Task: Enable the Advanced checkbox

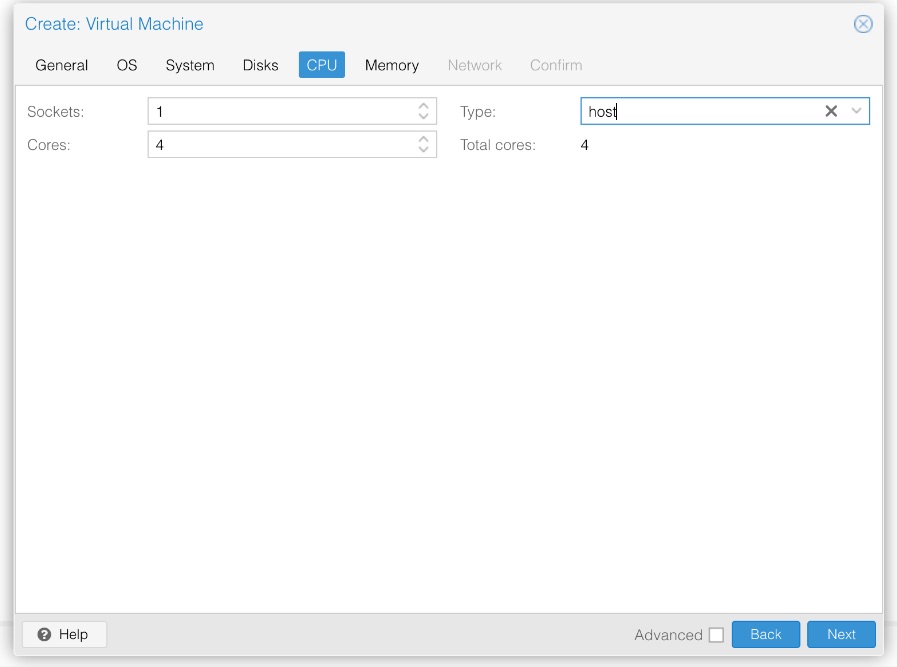Action: [x=716, y=635]
